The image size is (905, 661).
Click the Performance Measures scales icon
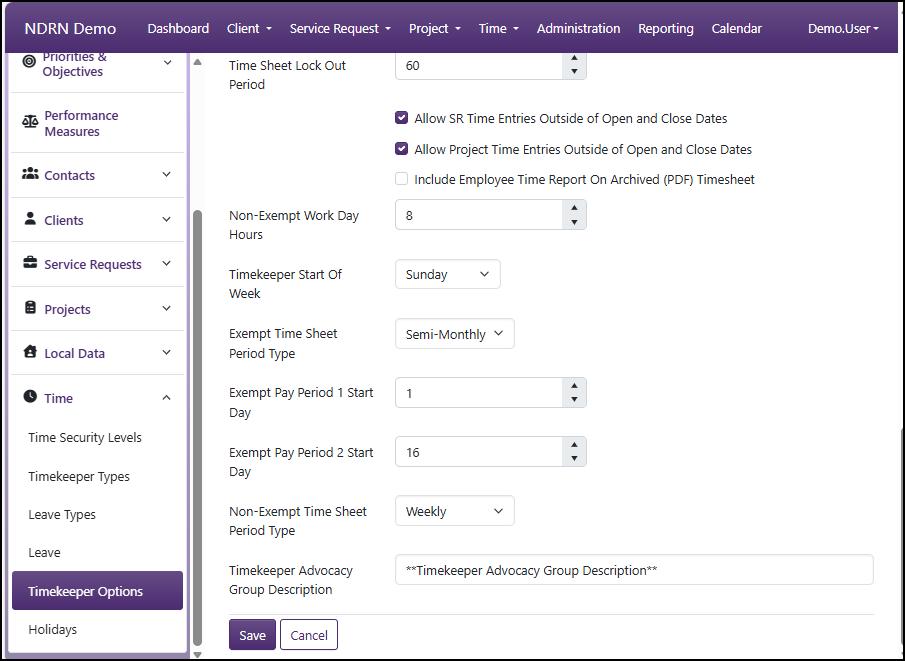[x=30, y=122]
